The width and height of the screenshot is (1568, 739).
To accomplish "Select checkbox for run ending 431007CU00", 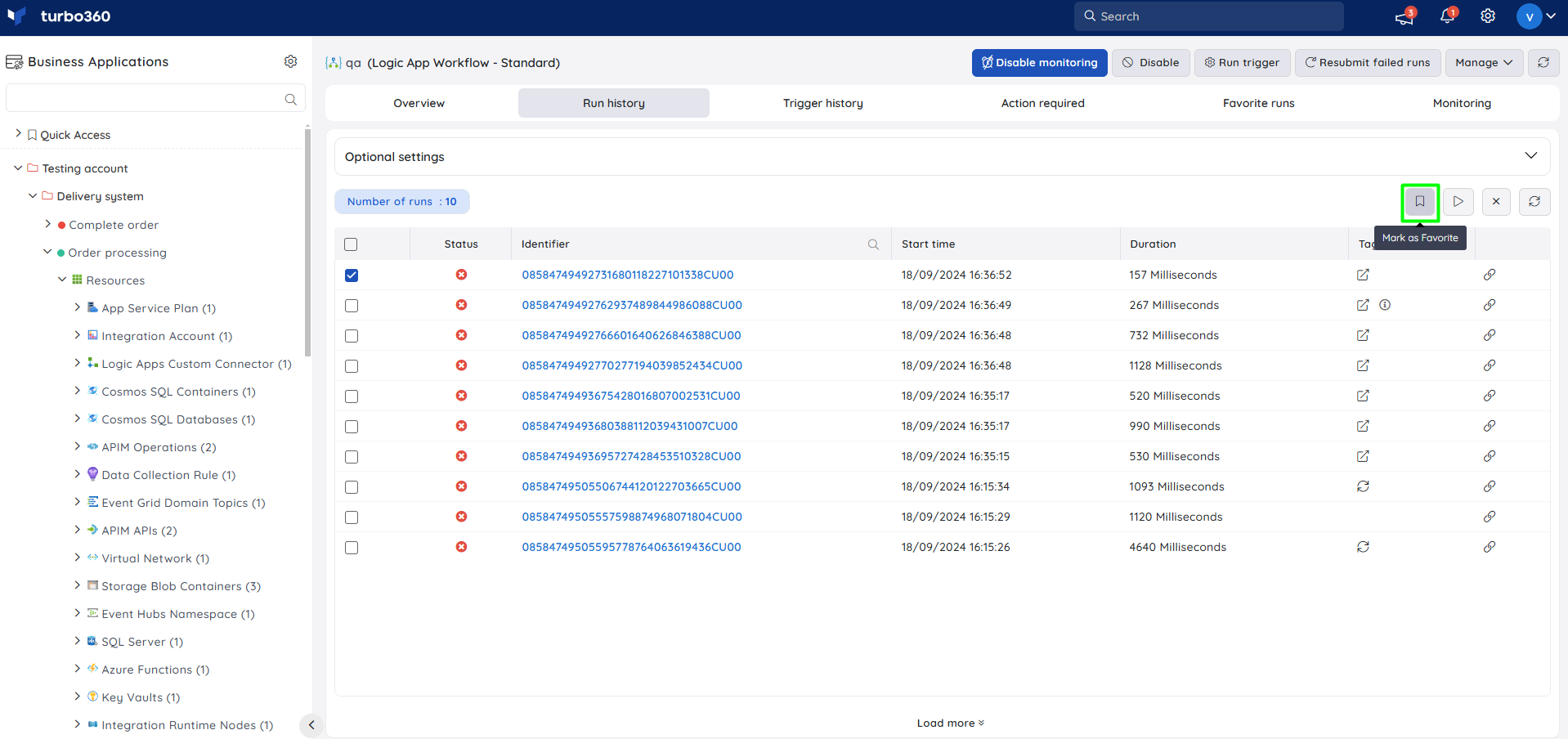I will [352, 427].
